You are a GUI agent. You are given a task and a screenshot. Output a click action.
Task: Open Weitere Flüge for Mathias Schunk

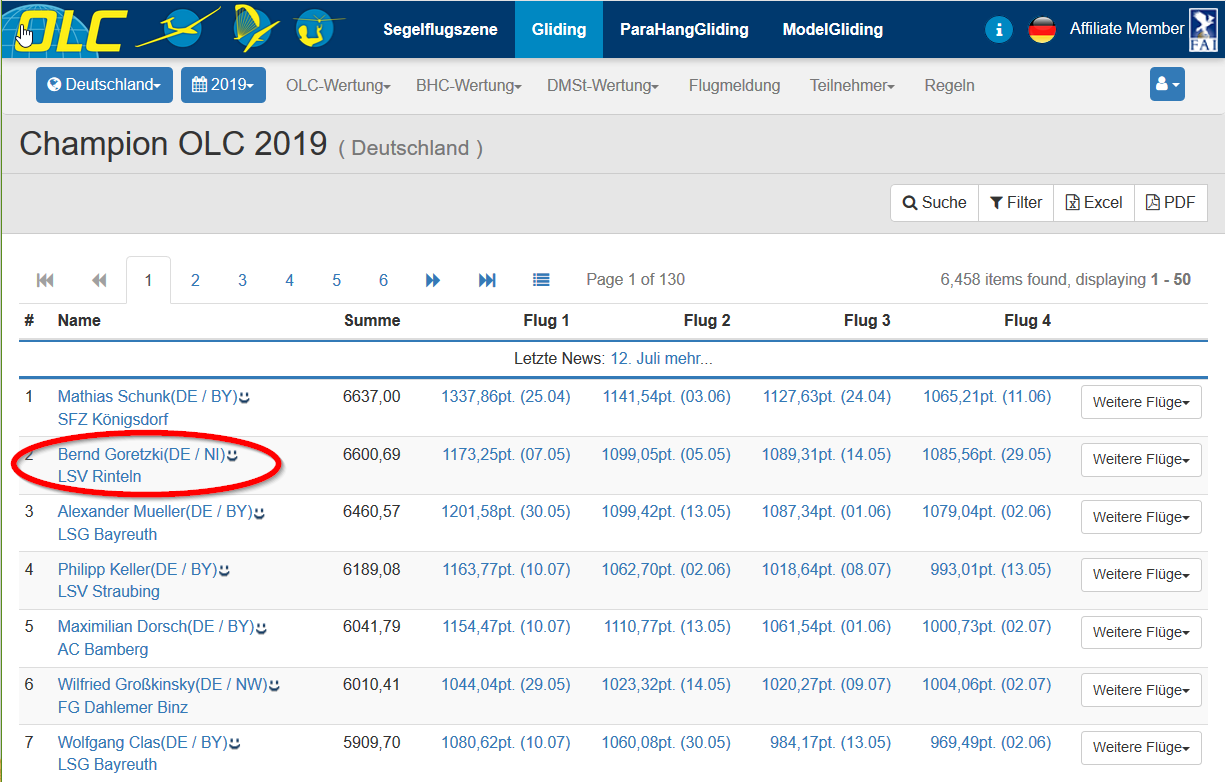pos(1141,402)
